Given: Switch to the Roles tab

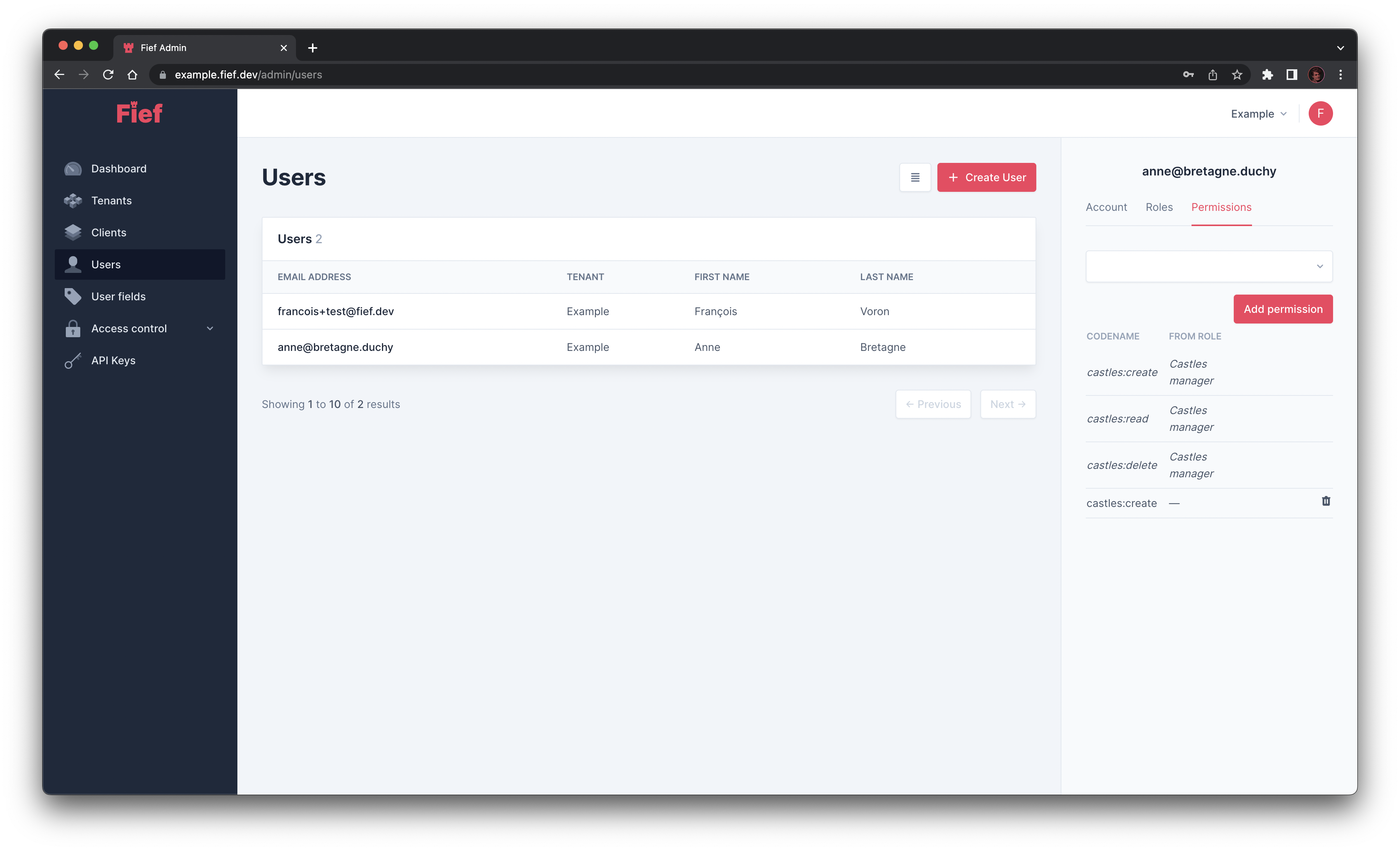Looking at the screenshot, I should [x=1158, y=207].
